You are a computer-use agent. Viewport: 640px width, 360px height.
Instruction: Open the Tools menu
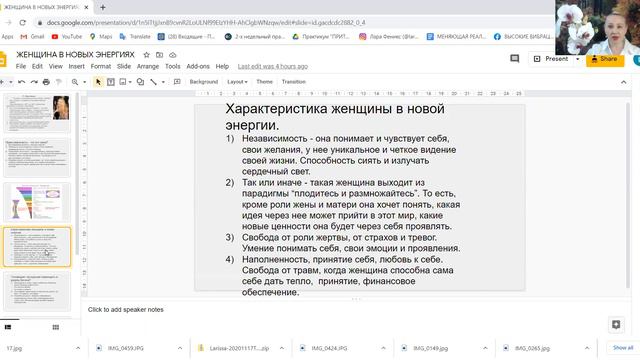coord(173,66)
